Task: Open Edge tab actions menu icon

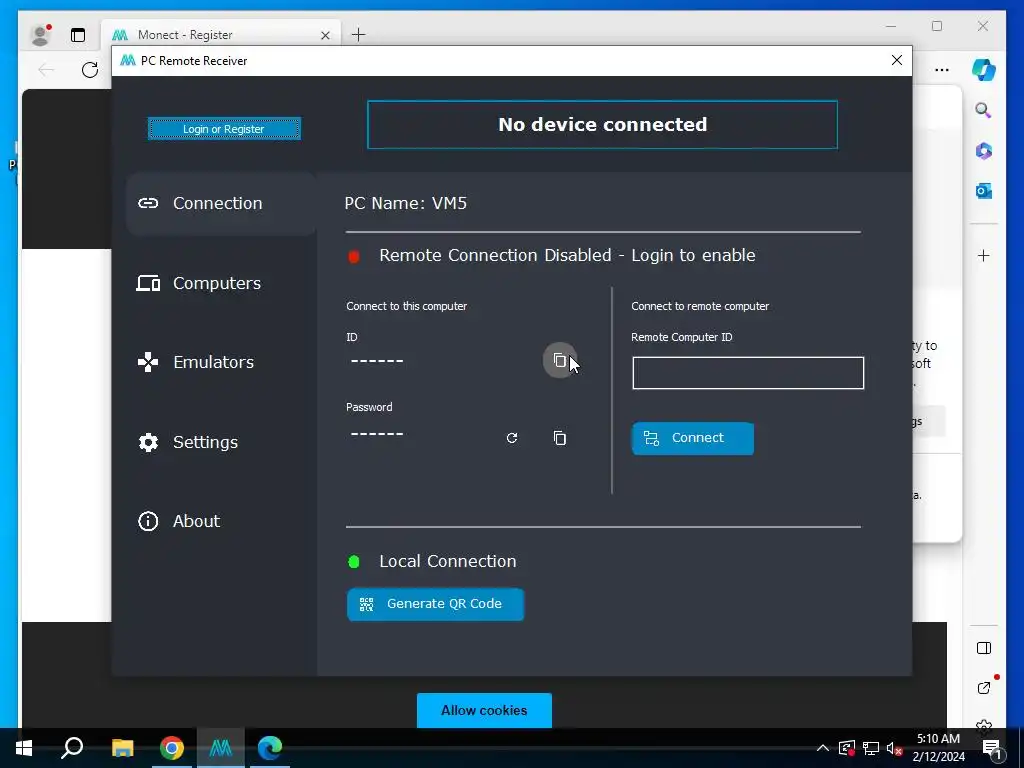Action: click(x=78, y=35)
